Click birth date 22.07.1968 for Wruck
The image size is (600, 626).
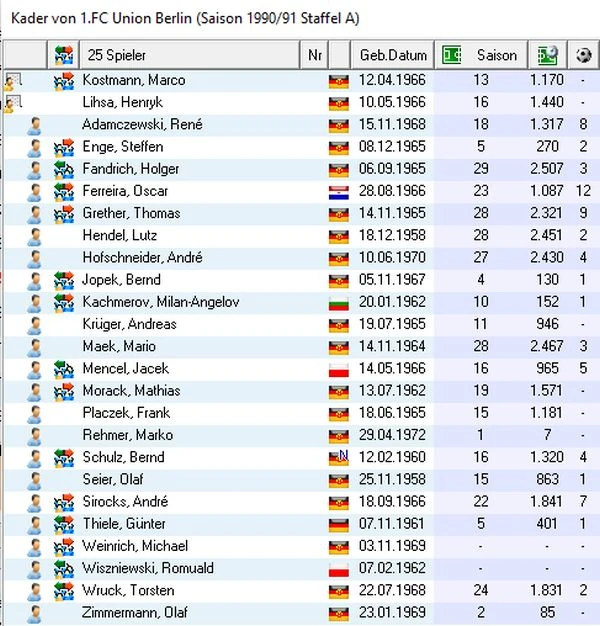point(392,590)
